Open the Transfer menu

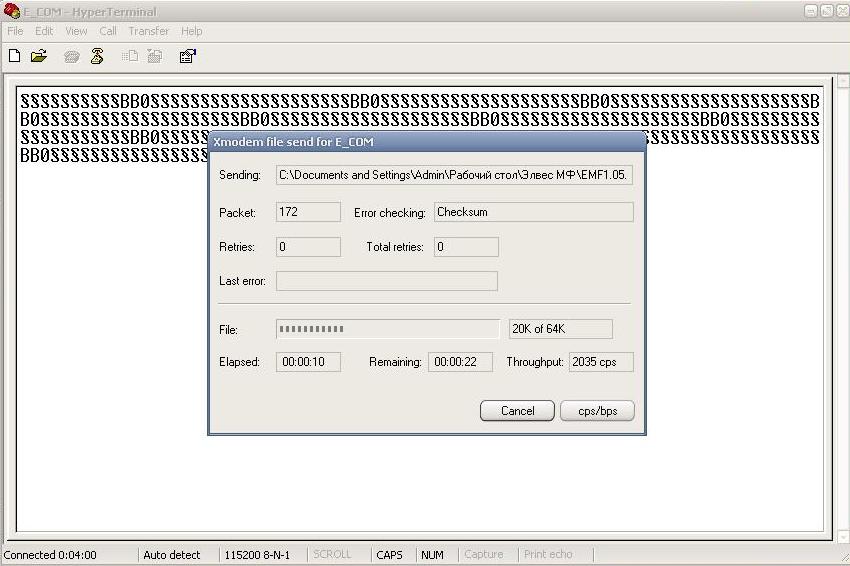coord(149,31)
